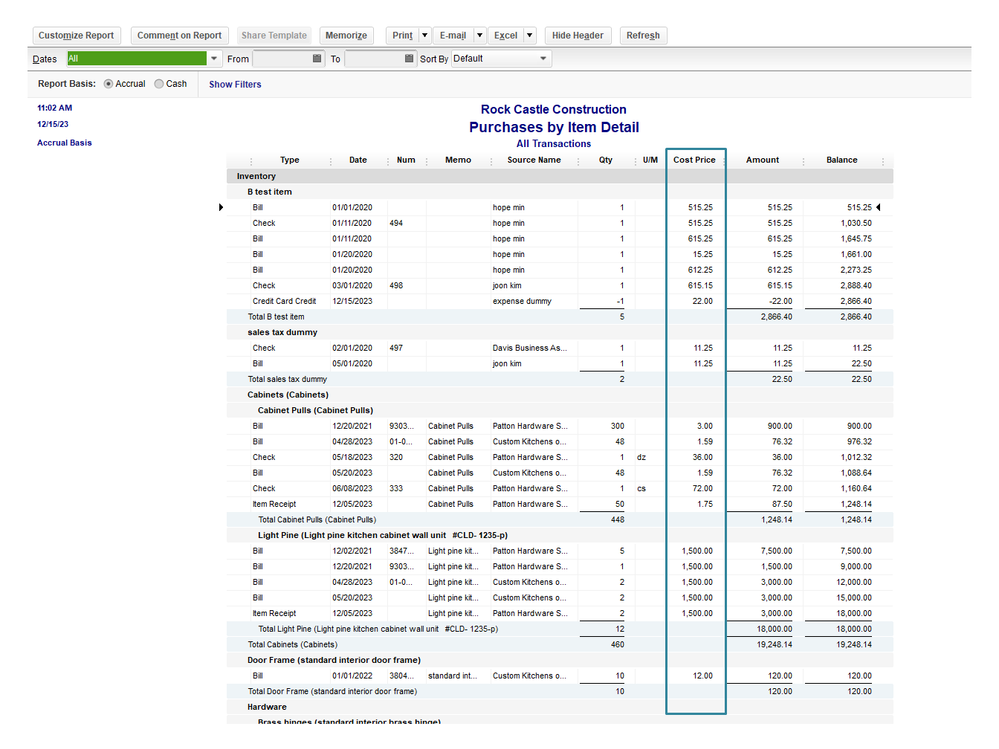Click the arrow marker right of the 515.25 balance
The image size is (999, 749).
(x=879, y=207)
